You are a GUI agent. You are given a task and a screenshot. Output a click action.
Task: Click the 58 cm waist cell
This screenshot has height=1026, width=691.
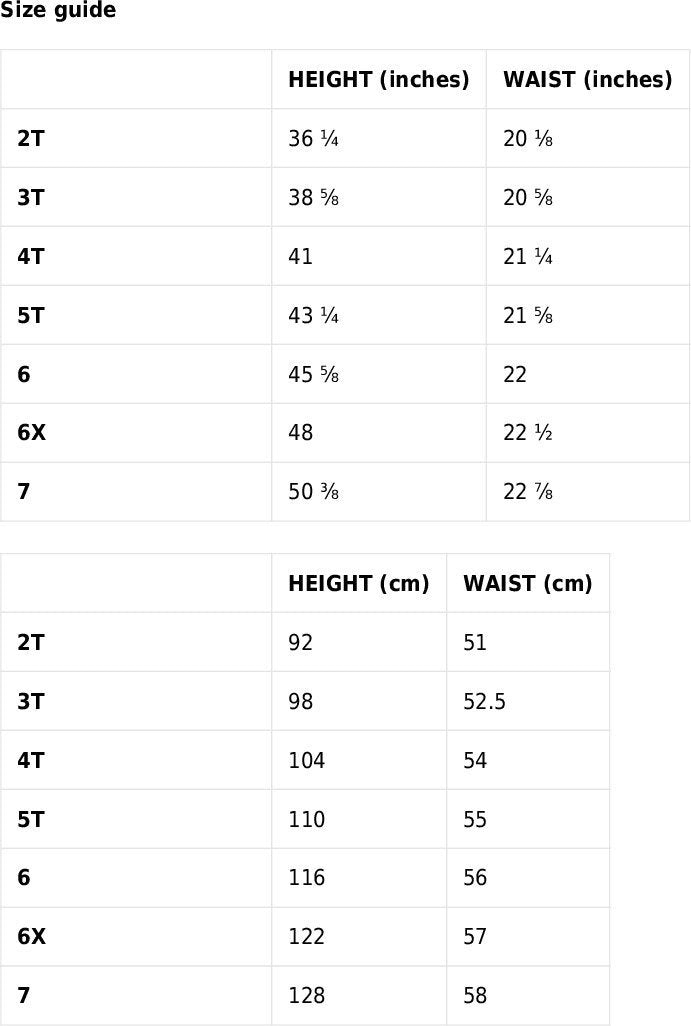click(475, 996)
